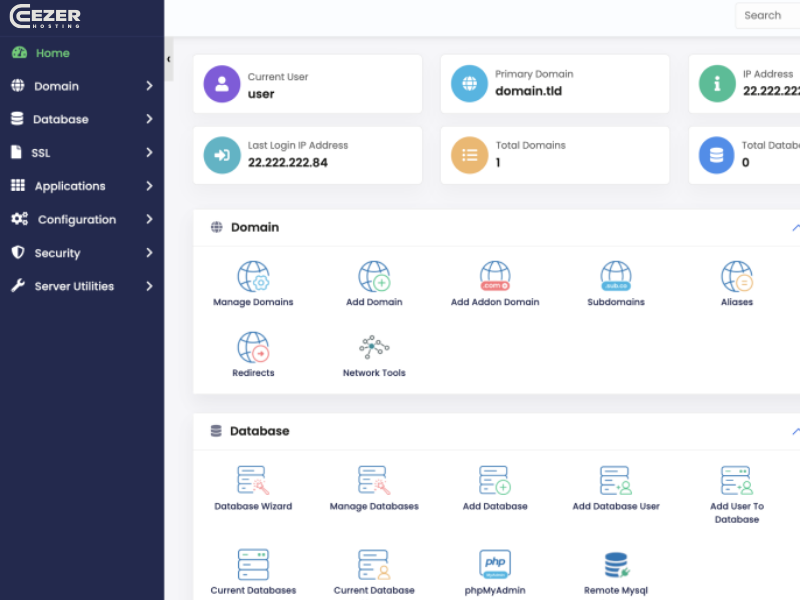Select Add Database User

tap(615, 487)
